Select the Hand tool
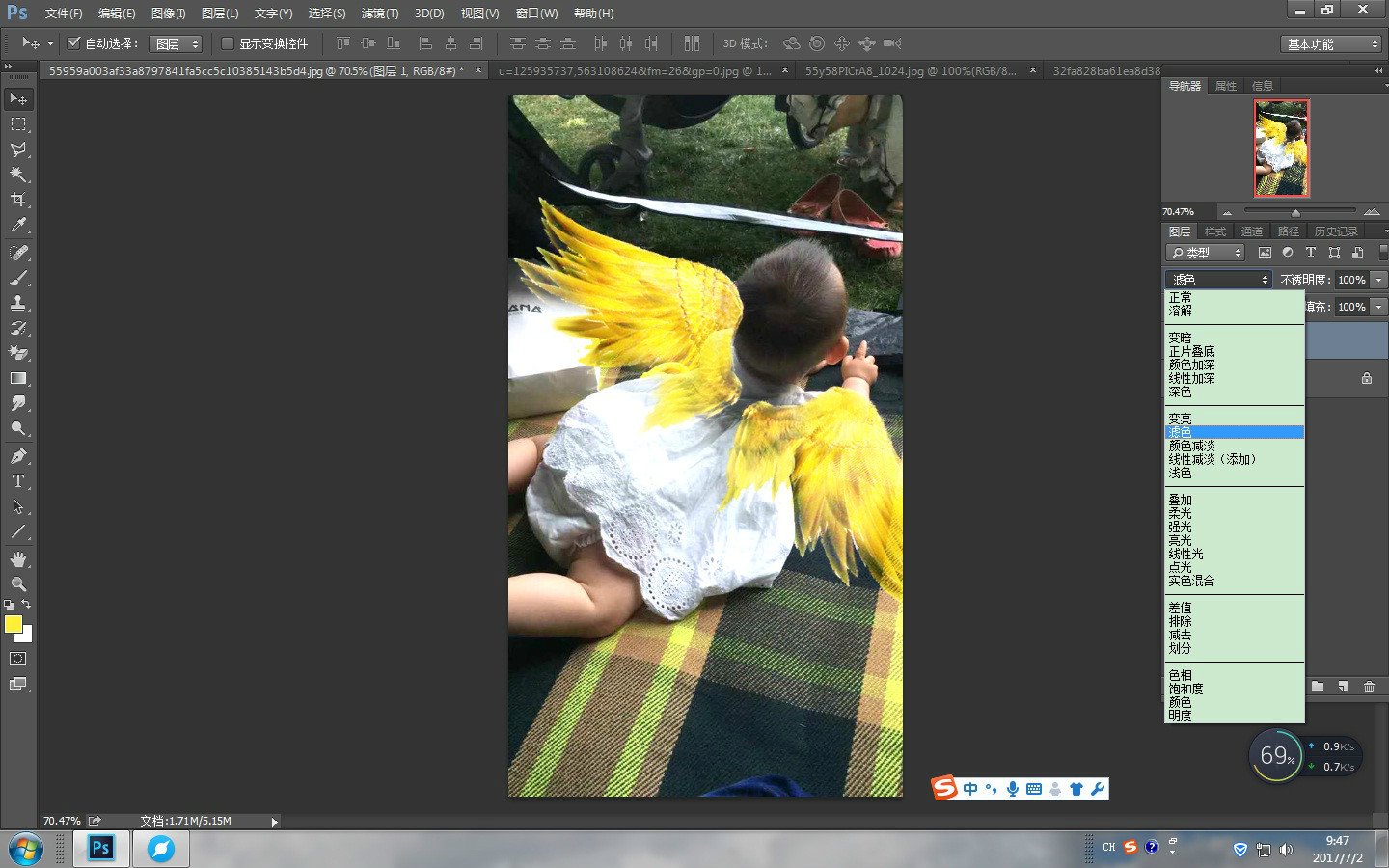 pos(17,559)
